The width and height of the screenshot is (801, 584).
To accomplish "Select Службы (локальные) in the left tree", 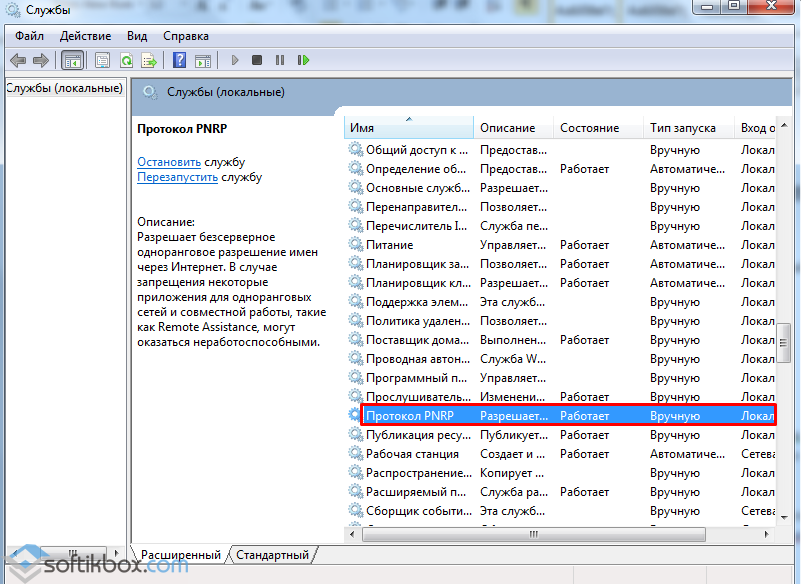I will 64,88.
